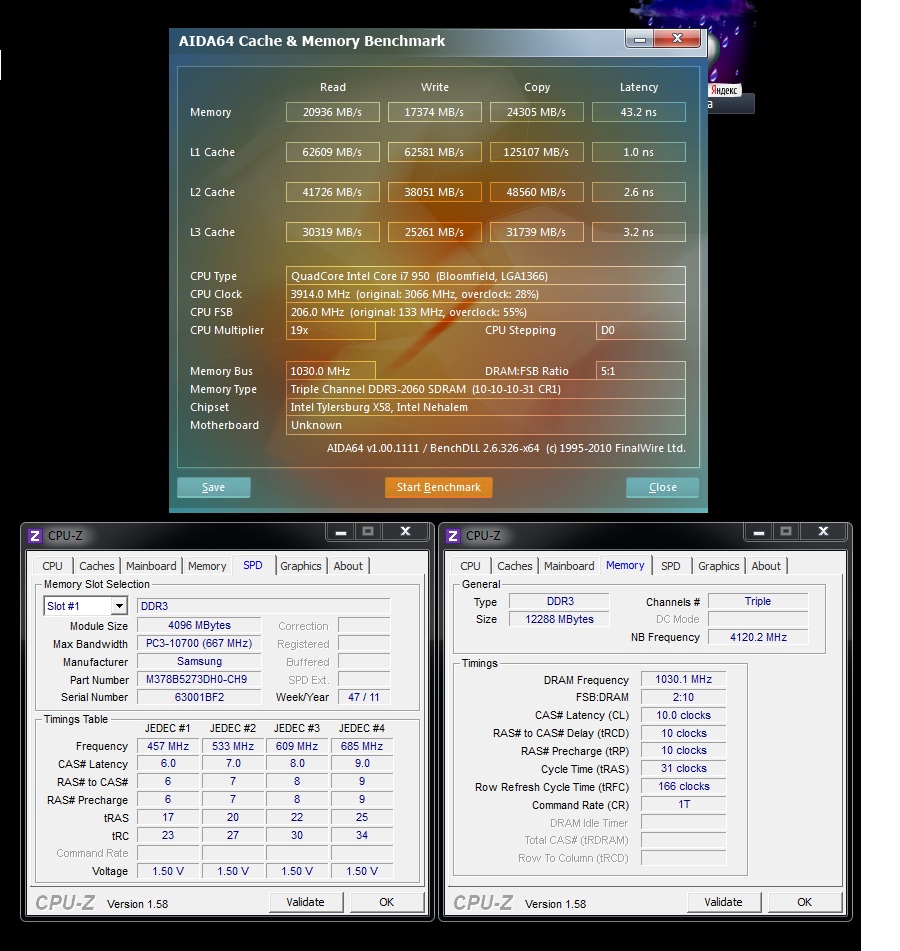
Task: Click the Part Number M378B5273DH0-CH9 field
Action: tap(200, 679)
